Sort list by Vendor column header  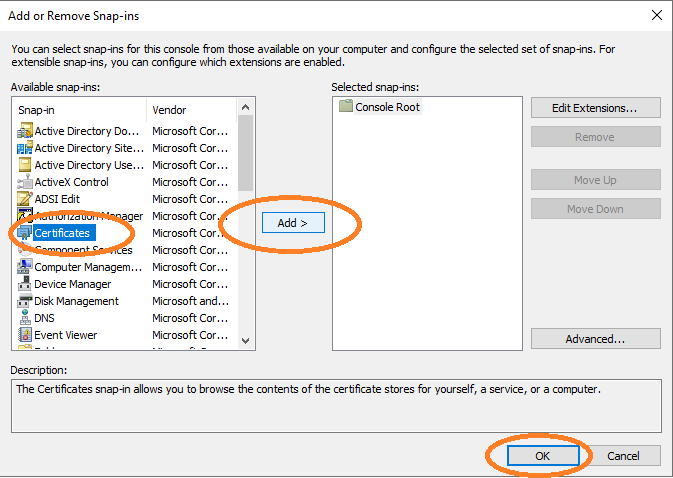(x=190, y=110)
